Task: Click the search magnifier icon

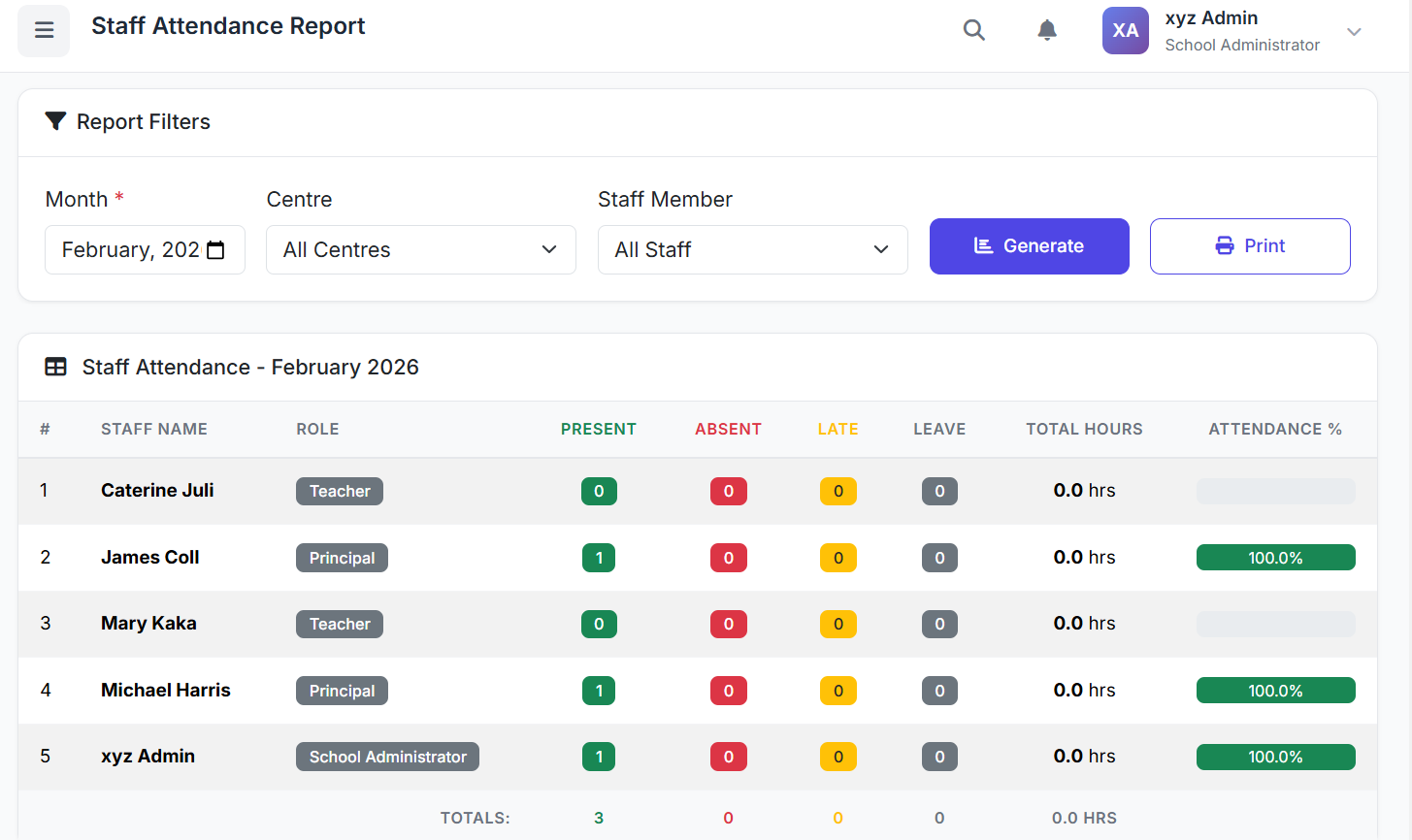Action: click(x=973, y=30)
